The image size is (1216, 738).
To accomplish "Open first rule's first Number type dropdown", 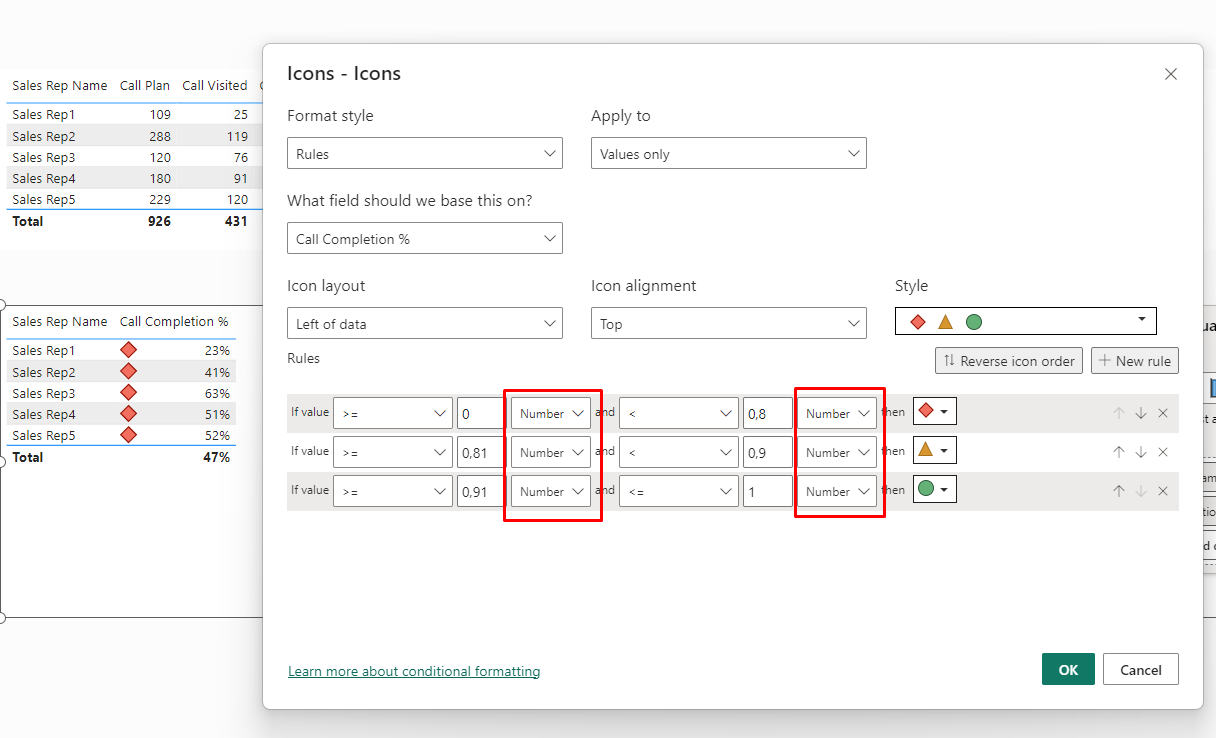I will coord(551,413).
